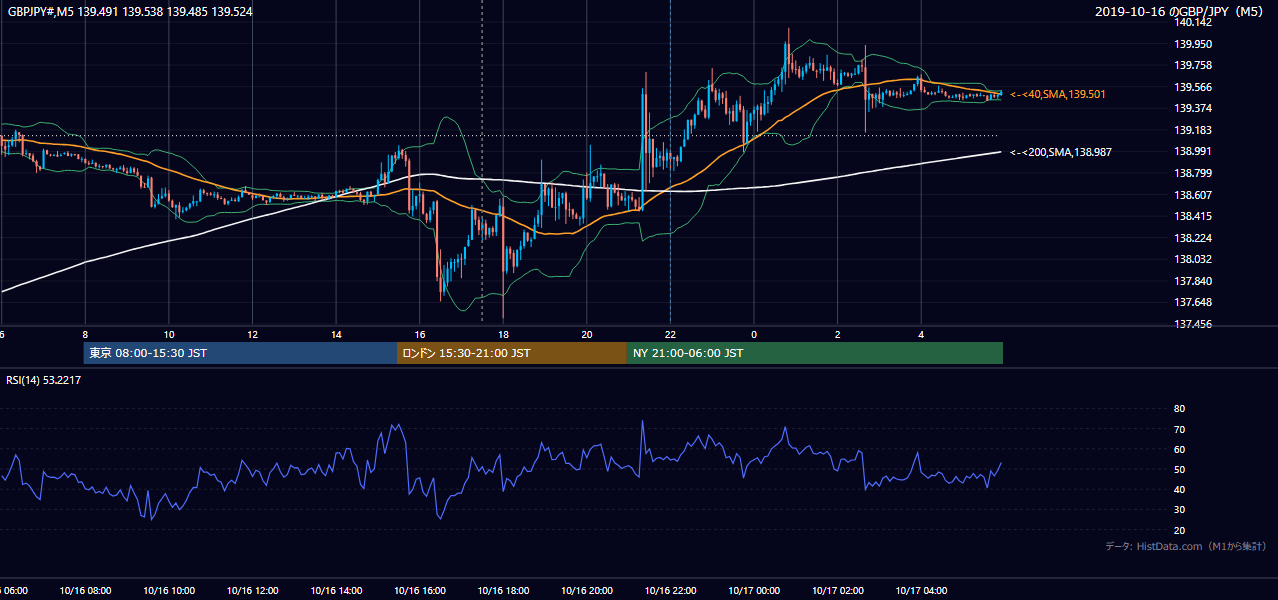Click price axis value 139.183
This screenshot has height=600, width=1278.
1195,130
